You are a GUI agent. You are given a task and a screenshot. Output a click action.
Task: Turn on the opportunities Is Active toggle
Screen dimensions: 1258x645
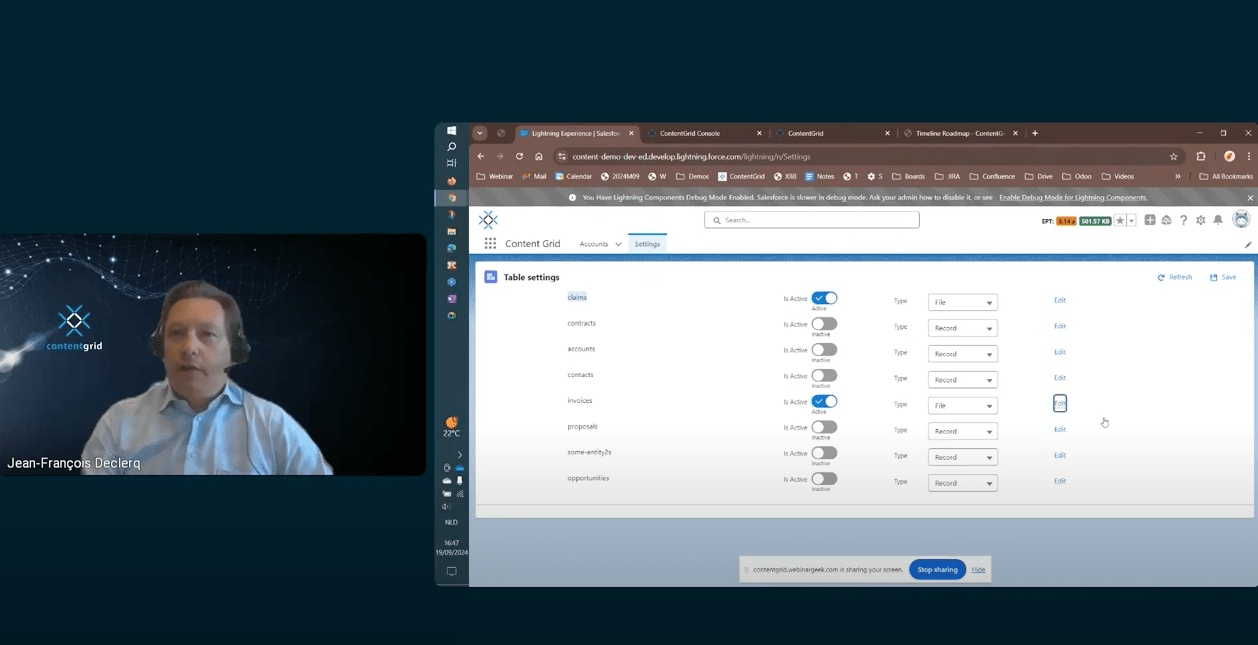(x=824, y=479)
